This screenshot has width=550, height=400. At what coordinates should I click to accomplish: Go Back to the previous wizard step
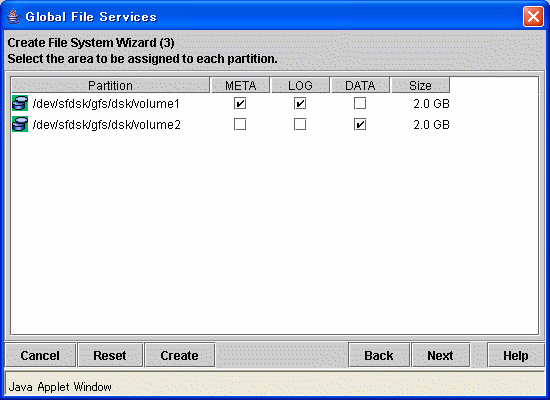point(379,355)
